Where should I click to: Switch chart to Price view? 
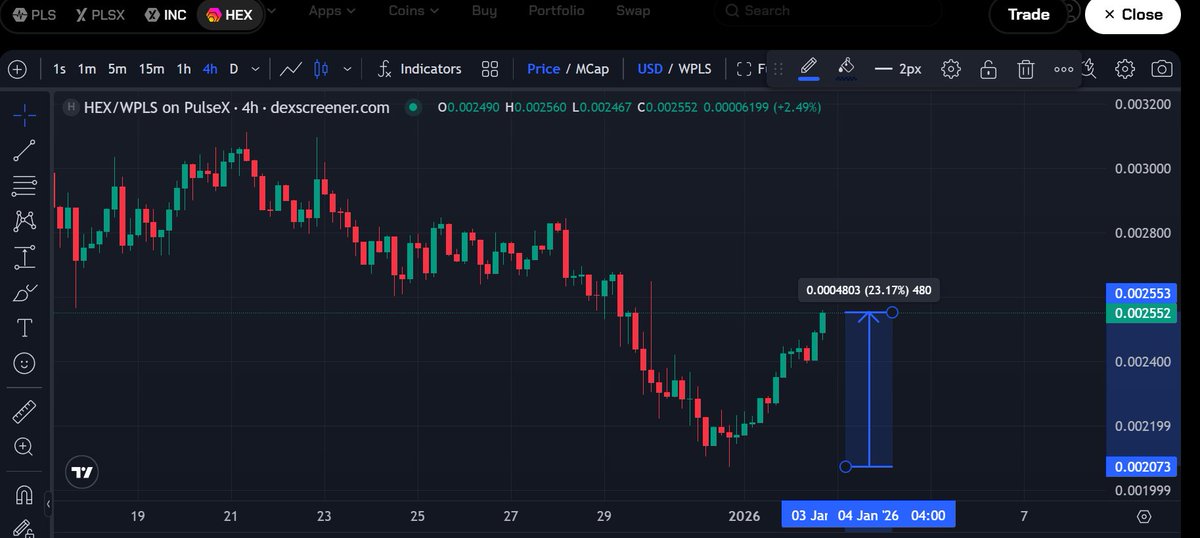tap(543, 69)
